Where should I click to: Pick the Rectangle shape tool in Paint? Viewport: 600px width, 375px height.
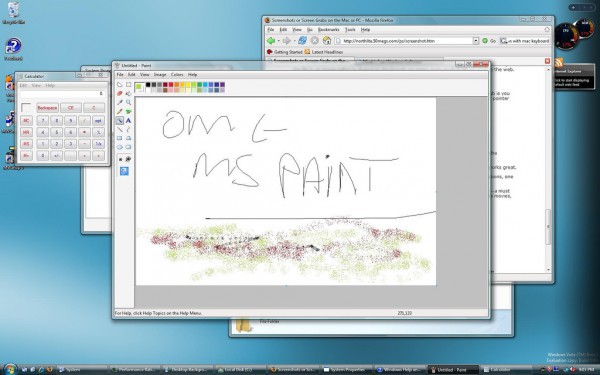point(120,138)
